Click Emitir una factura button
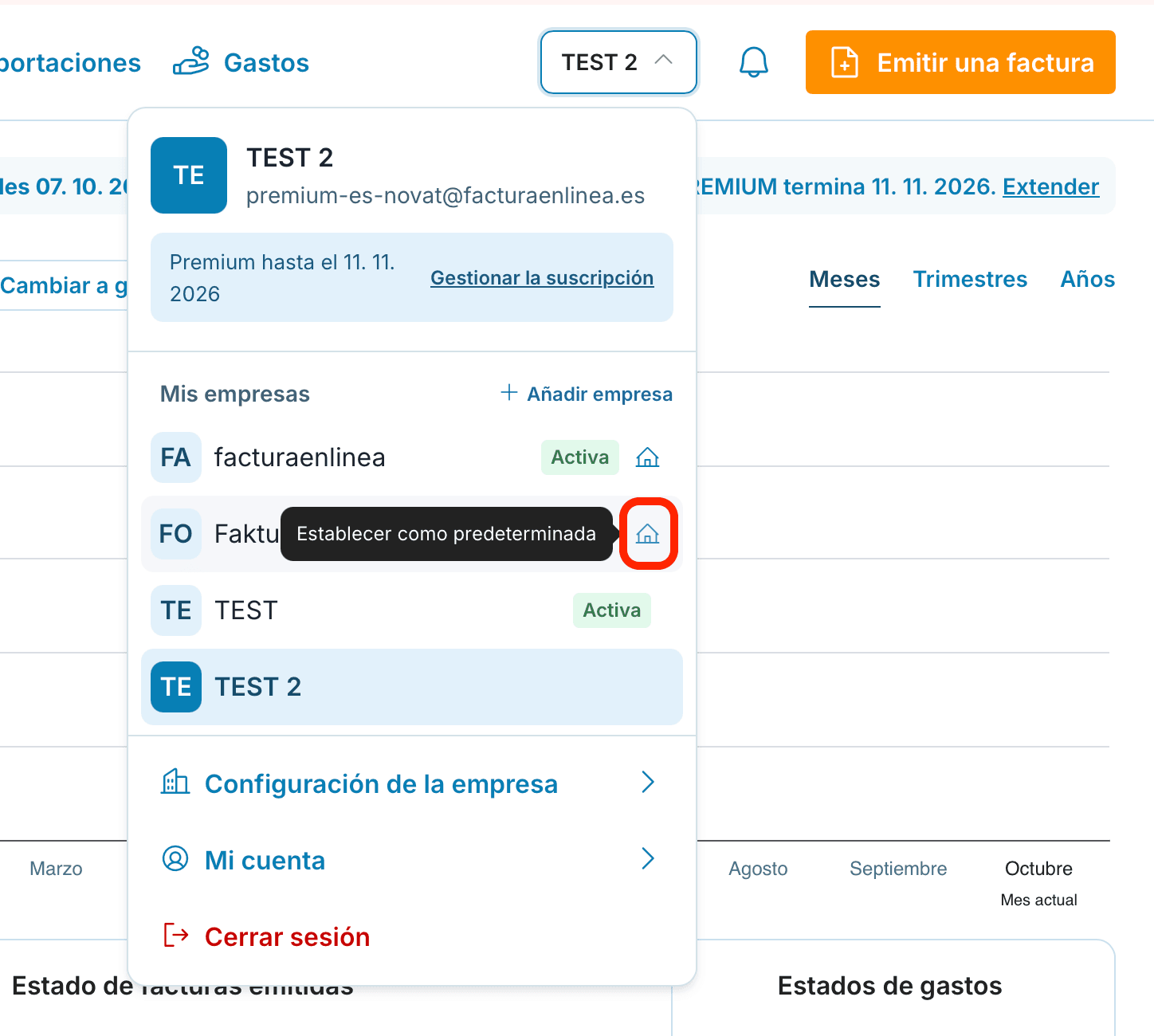This screenshot has height=1036, width=1154. (960, 62)
